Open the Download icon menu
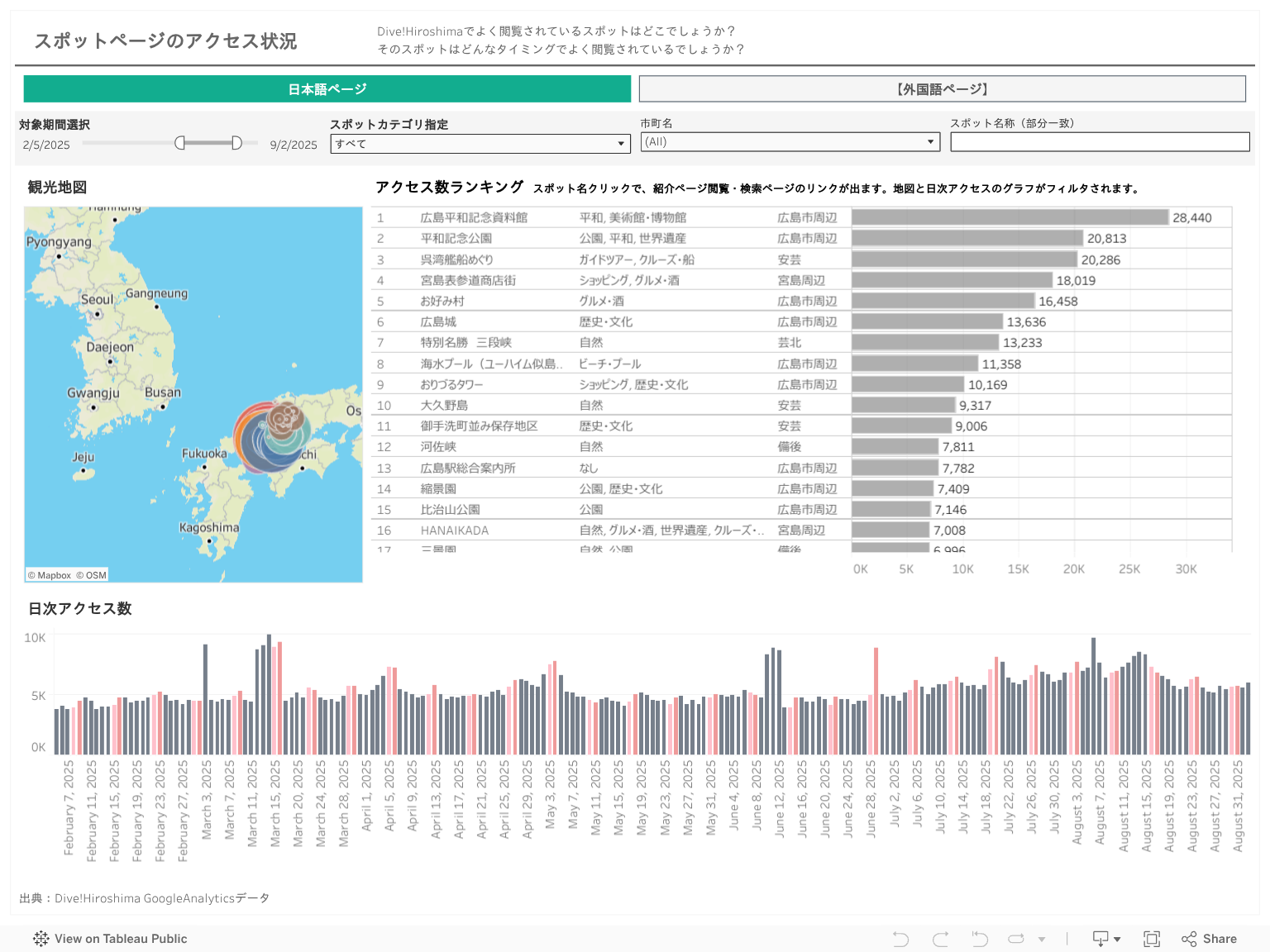 pos(1105,939)
